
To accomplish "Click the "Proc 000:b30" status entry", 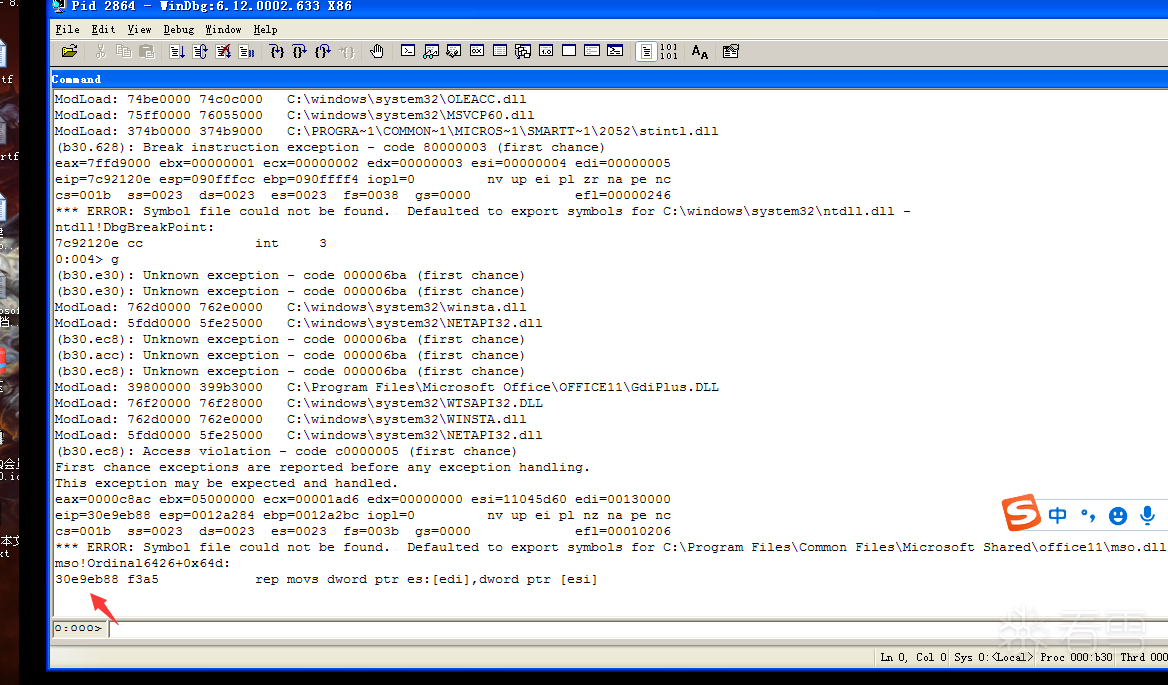I will (1076, 657).
